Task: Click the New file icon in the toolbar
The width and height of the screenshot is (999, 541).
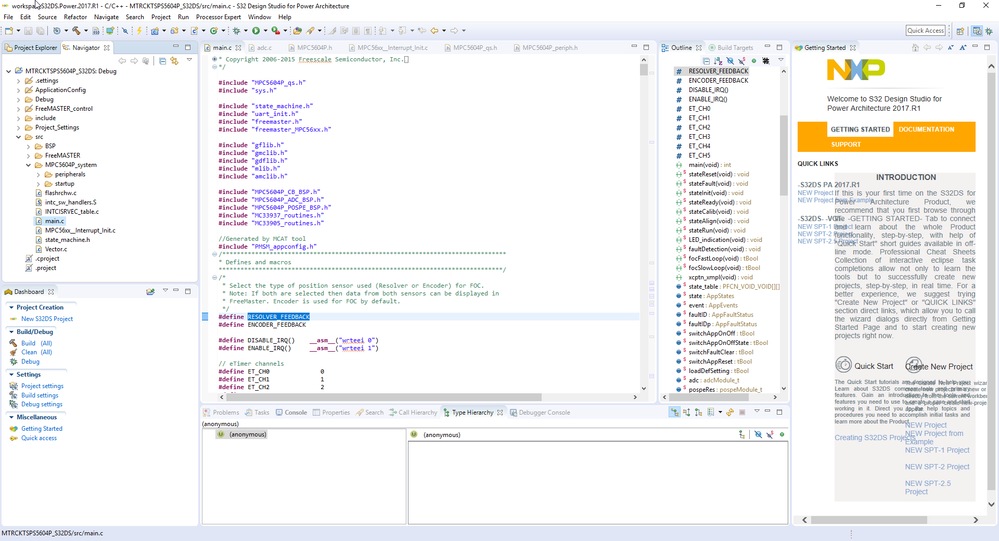Action: [9, 30]
